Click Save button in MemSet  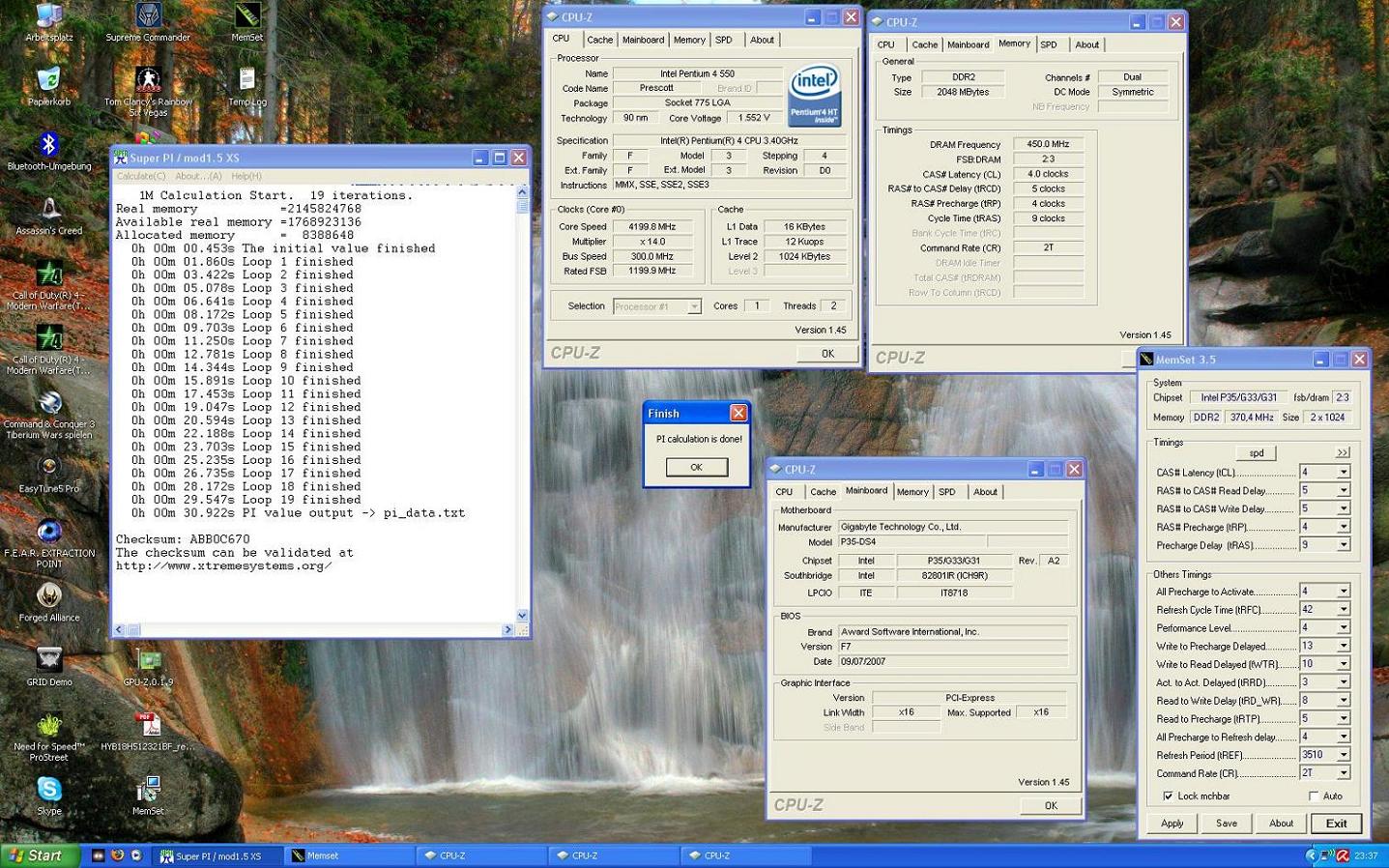[x=1227, y=824]
